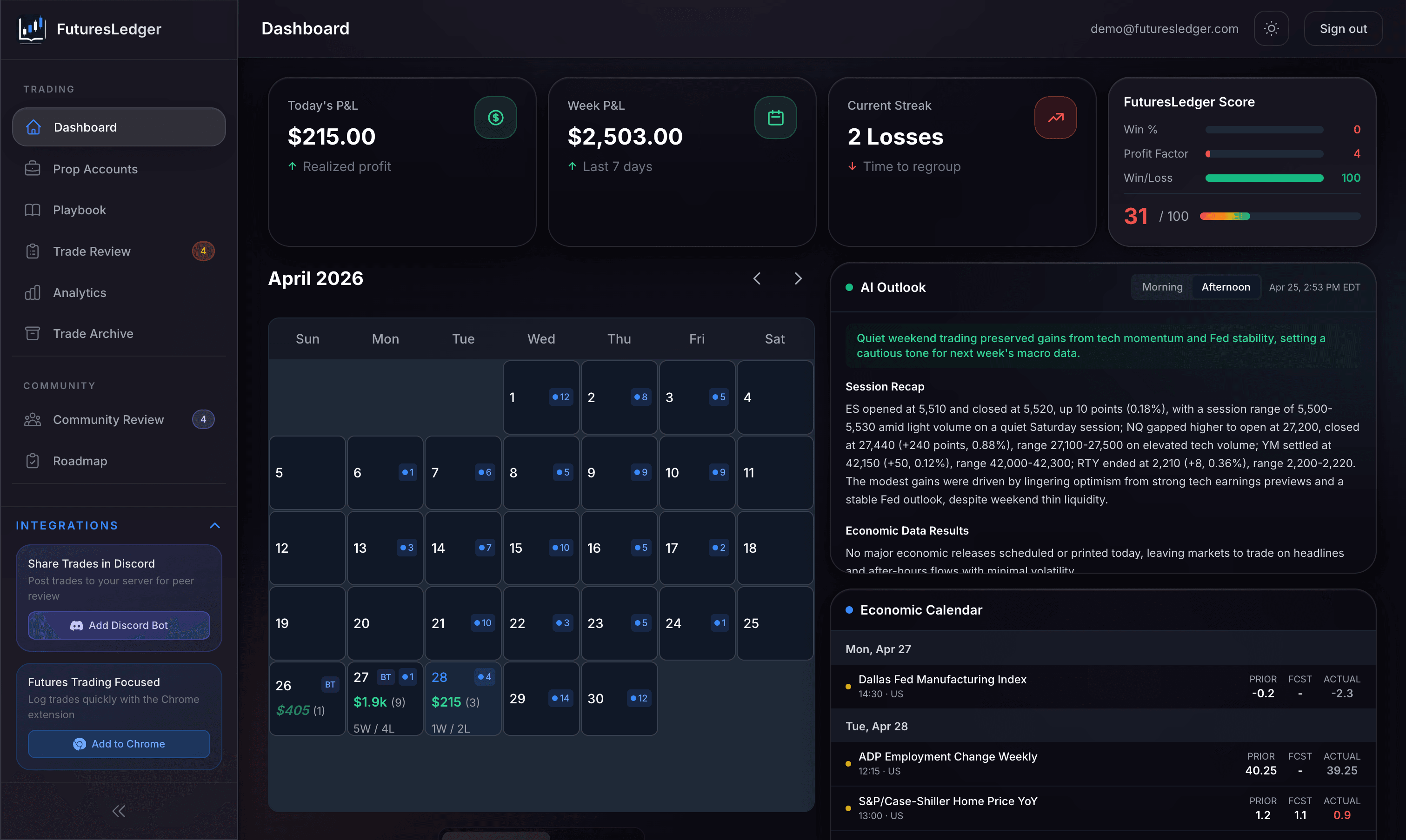Screen dimensions: 1406x840
Task: Click the Week P&L calendar icon
Action: coord(775,118)
